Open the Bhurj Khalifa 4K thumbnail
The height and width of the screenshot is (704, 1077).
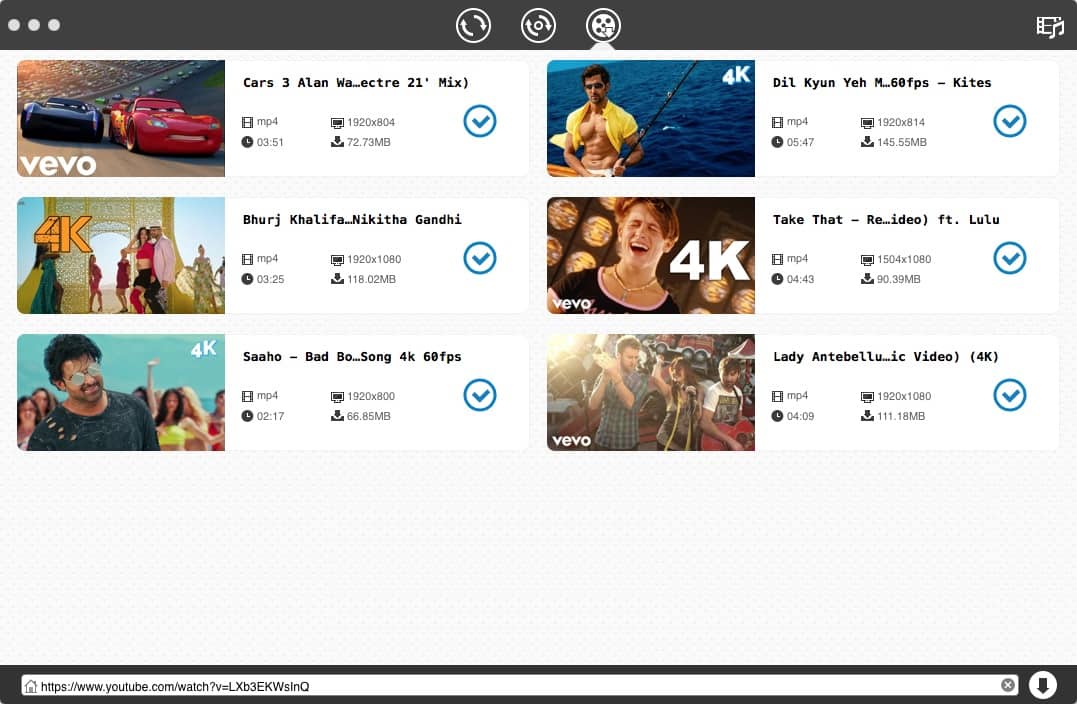121,256
